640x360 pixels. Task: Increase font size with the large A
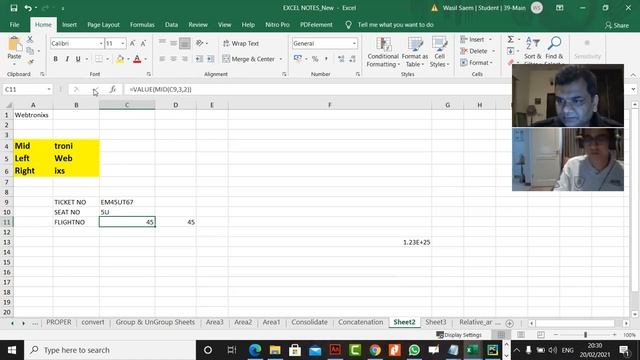click(132, 43)
